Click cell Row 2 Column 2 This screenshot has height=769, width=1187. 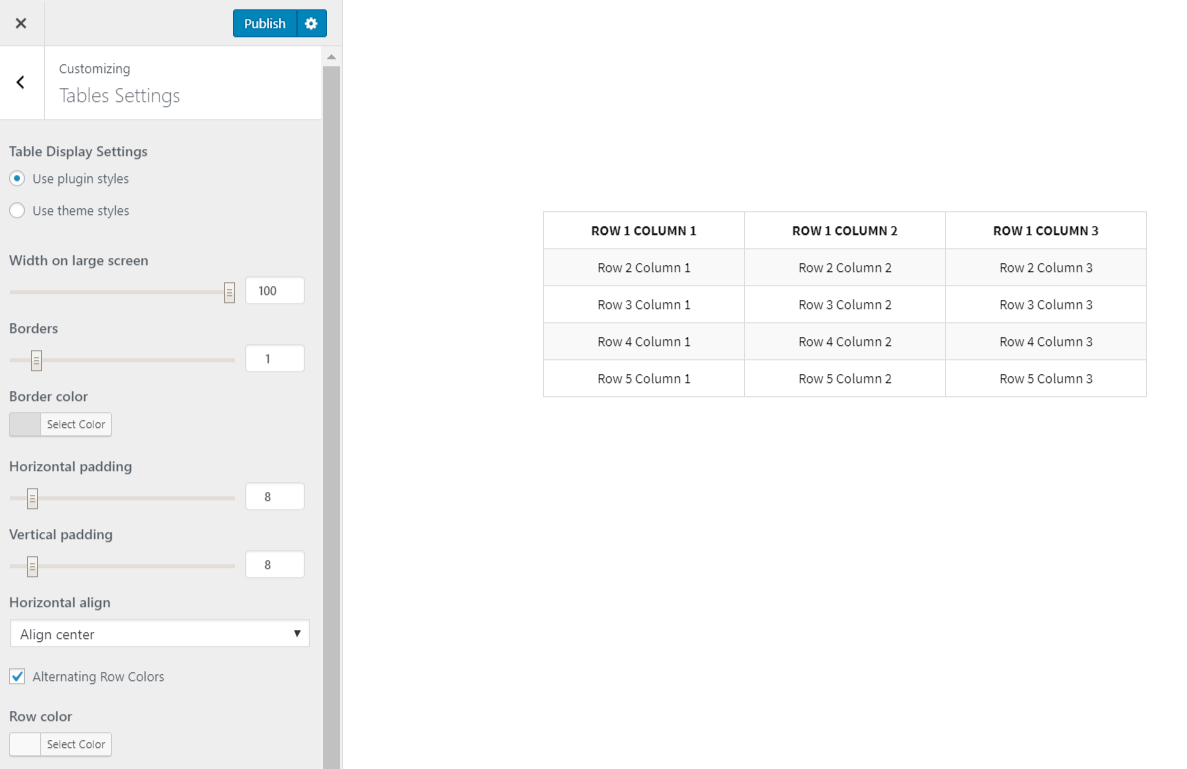point(845,268)
